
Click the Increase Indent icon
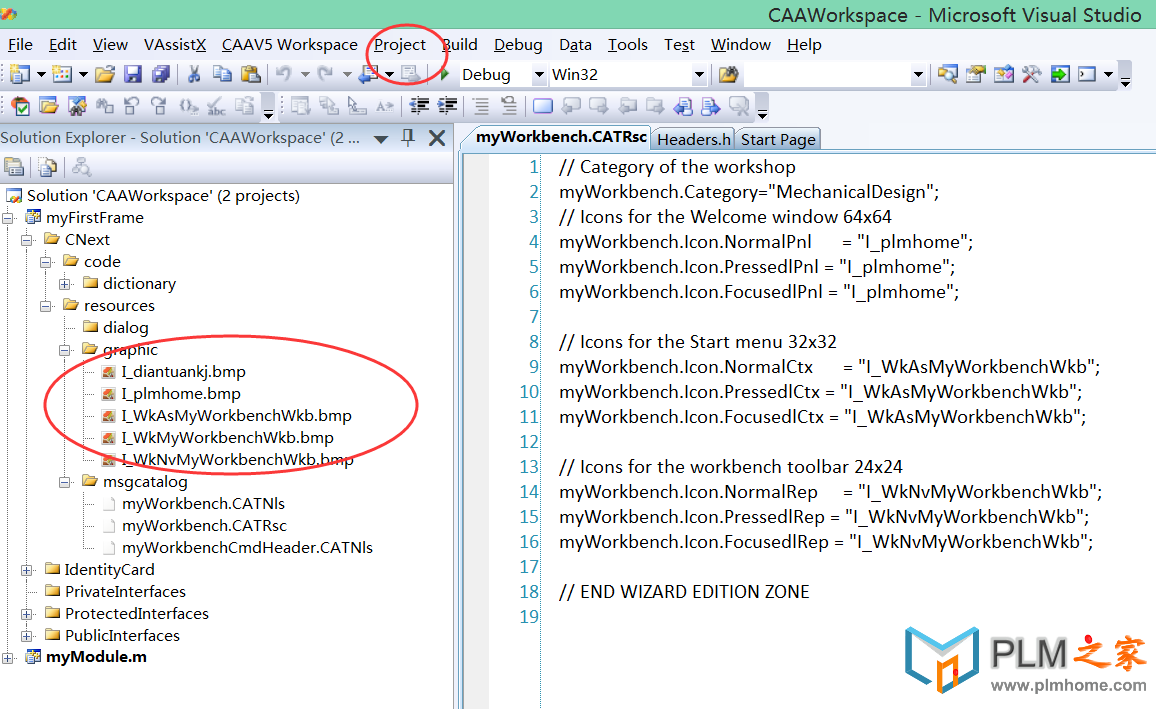[x=447, y=106]
